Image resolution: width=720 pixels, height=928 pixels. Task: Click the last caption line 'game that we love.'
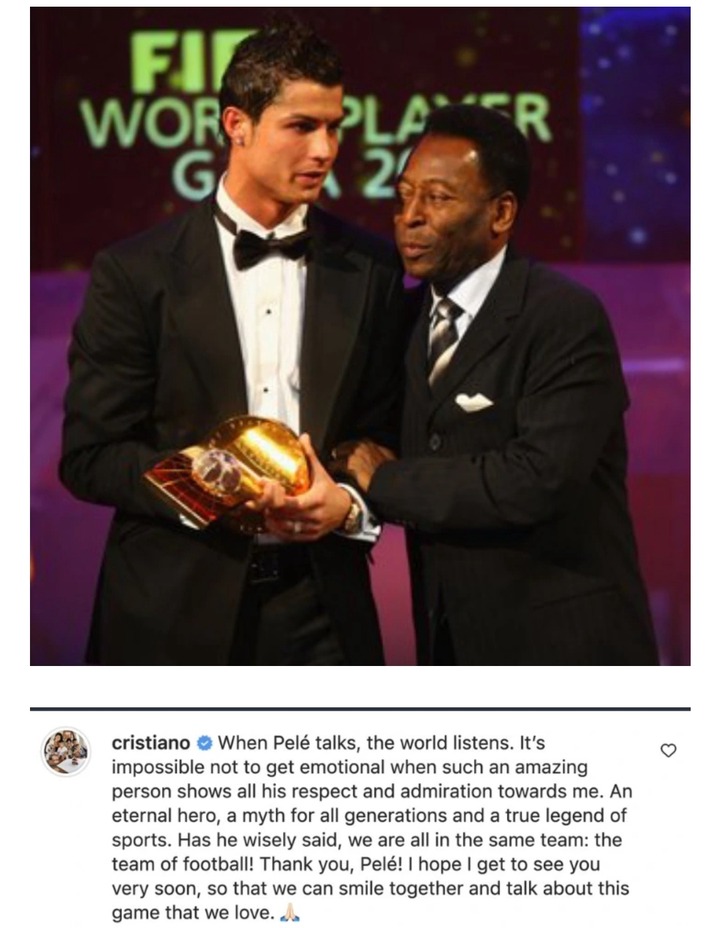point(193,913)
